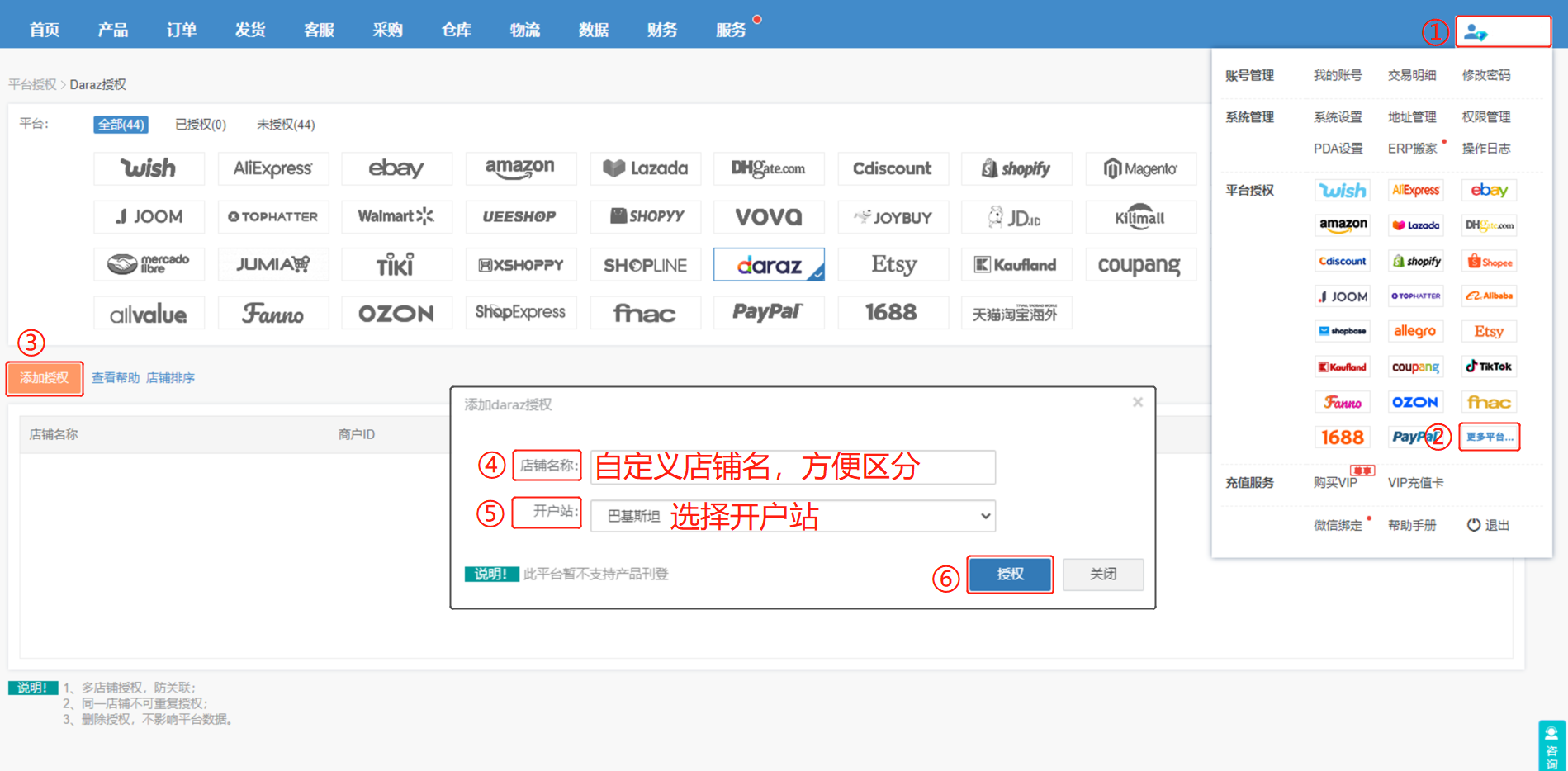Viewport: 1568px width, 771px height.
Task: Choose the Etsy tile in platform grid
Action: click(893, 264)
